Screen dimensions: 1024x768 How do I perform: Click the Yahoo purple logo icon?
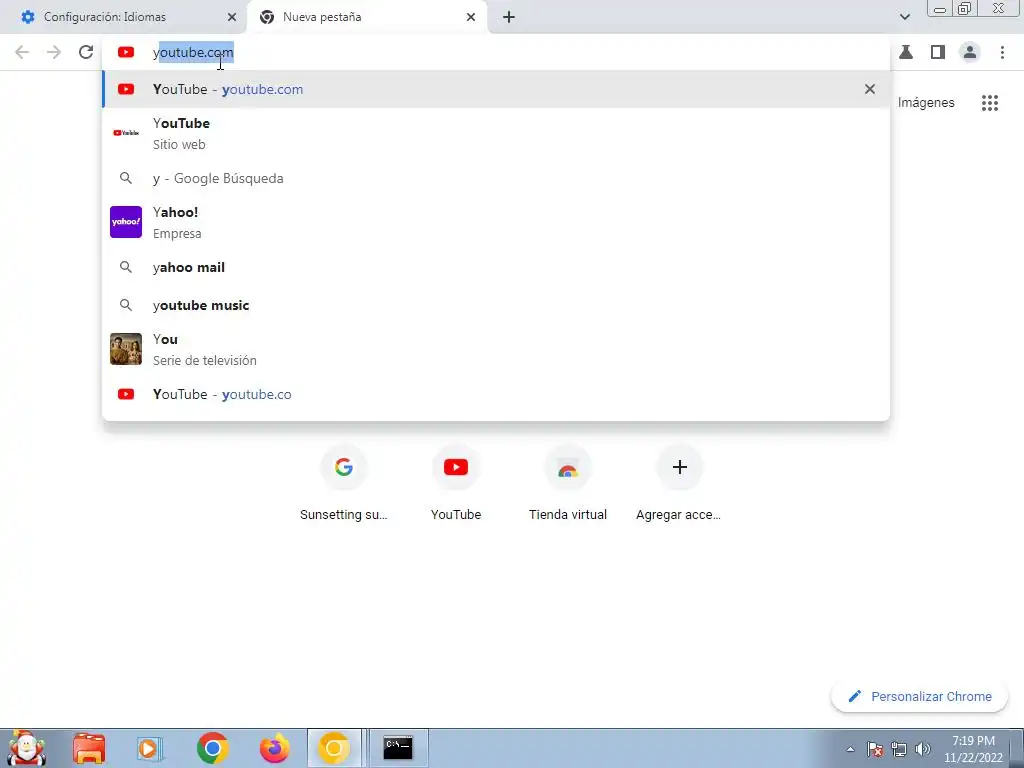[x=126, y=222]
